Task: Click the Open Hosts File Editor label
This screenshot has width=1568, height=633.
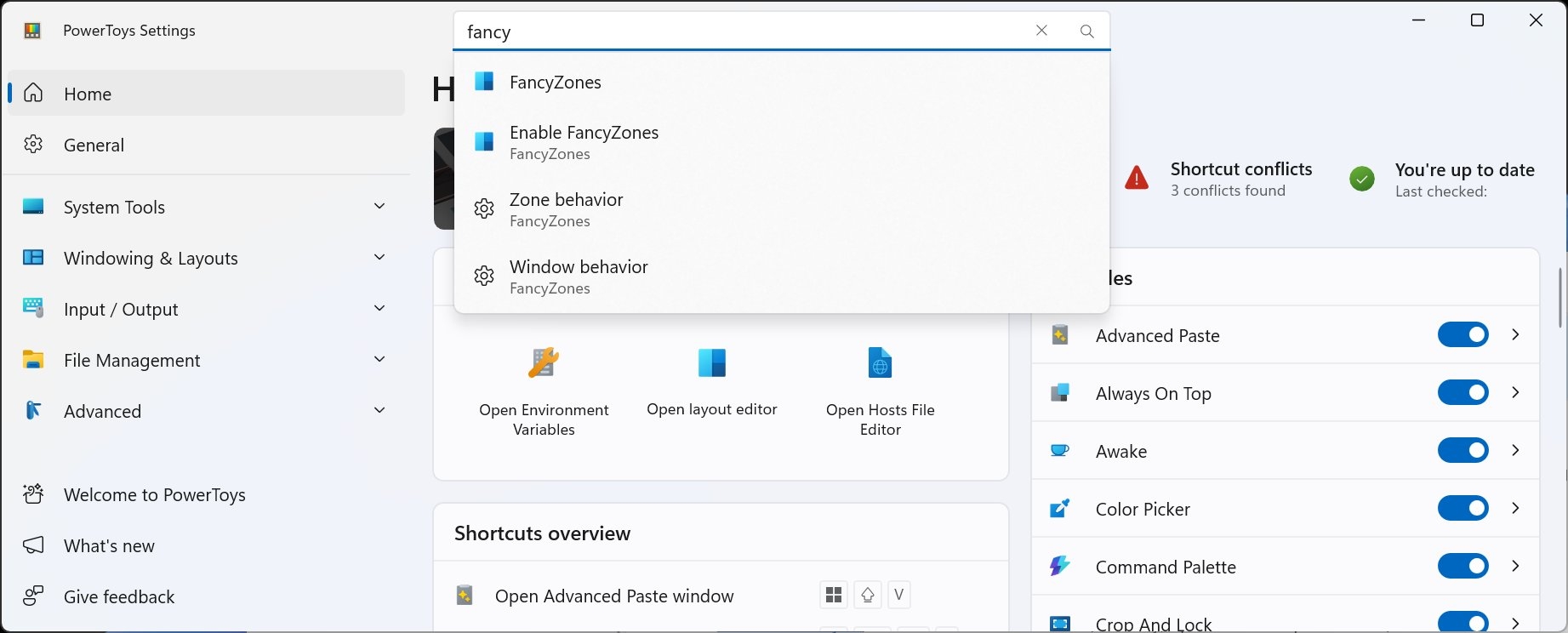Action: tap(881, 419)
